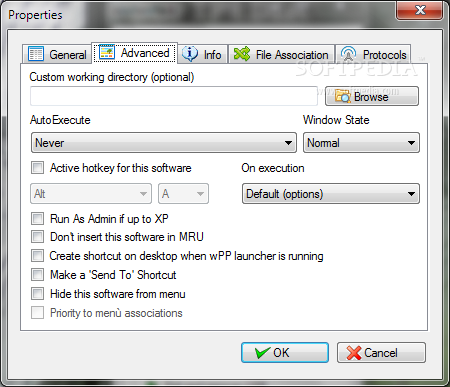The image size is (450, 387).
Task: Tick Don't insert this software in MRU
Action: coord(37,237)
